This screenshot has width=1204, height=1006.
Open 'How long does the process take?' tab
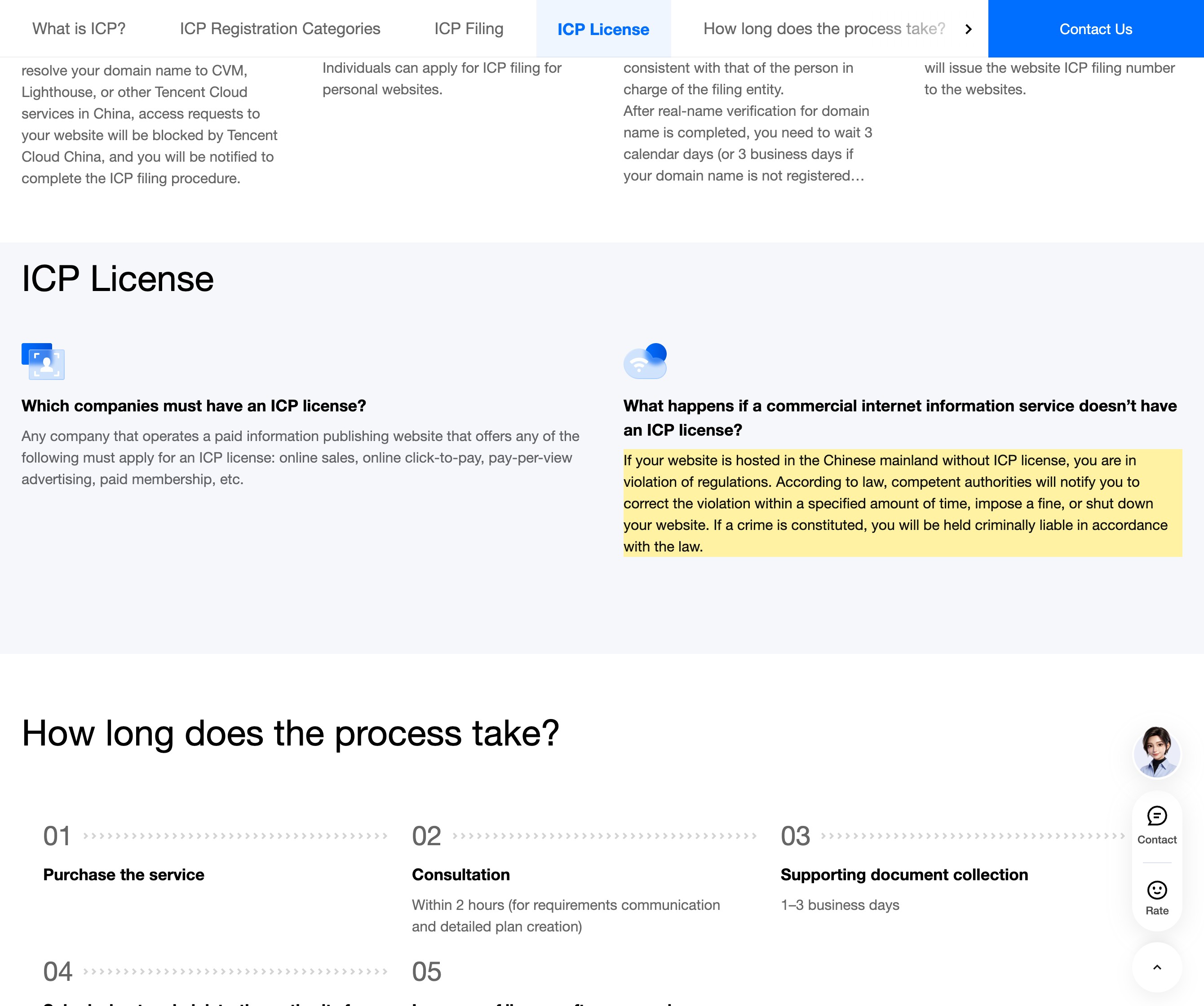(x=824, y=29)
